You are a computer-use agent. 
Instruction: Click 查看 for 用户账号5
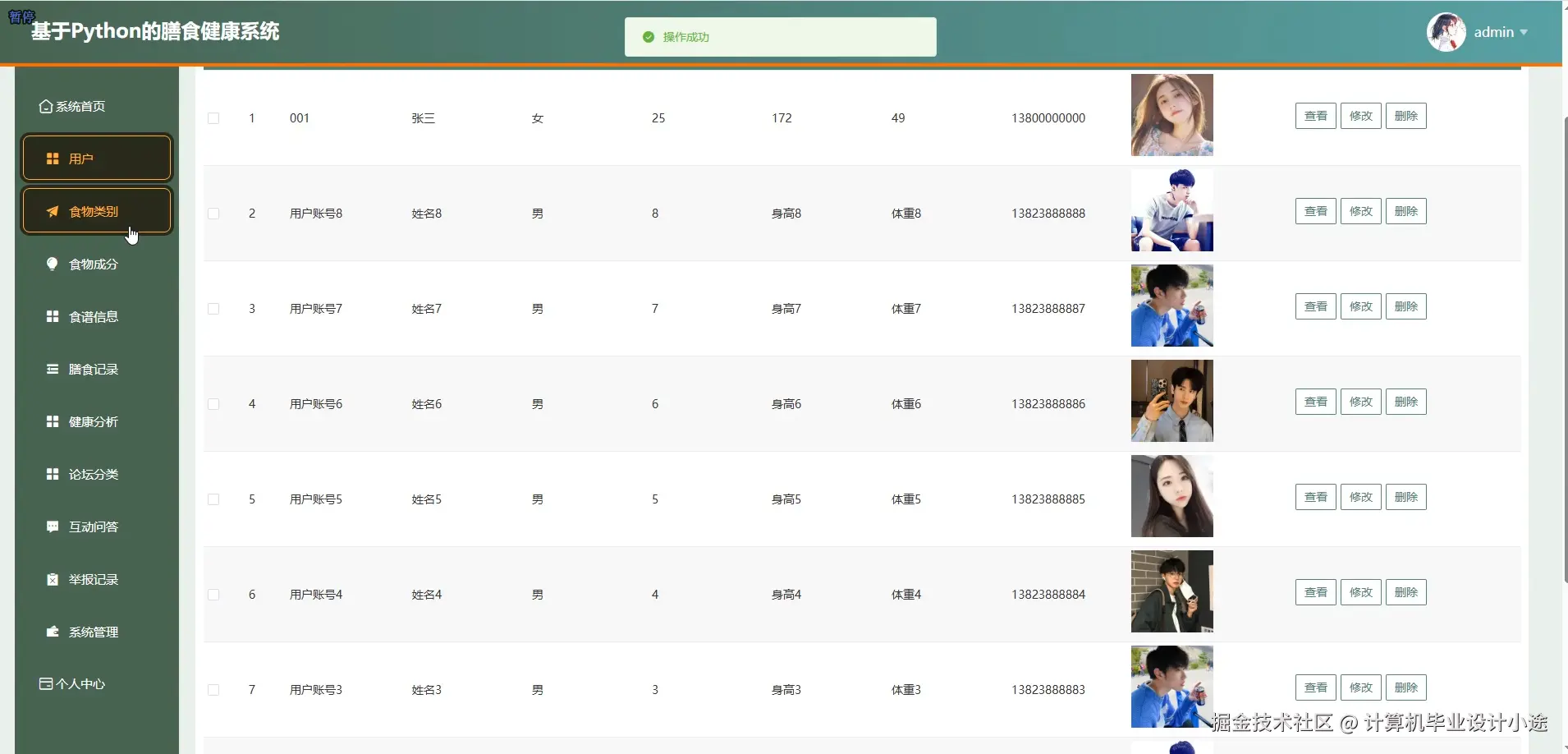tap(1316, 497)
